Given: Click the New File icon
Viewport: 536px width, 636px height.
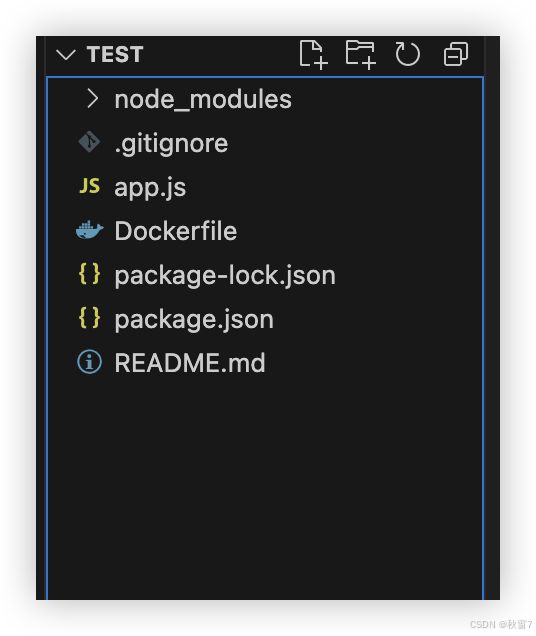Looking at the screenshot, I should (313, 54).
